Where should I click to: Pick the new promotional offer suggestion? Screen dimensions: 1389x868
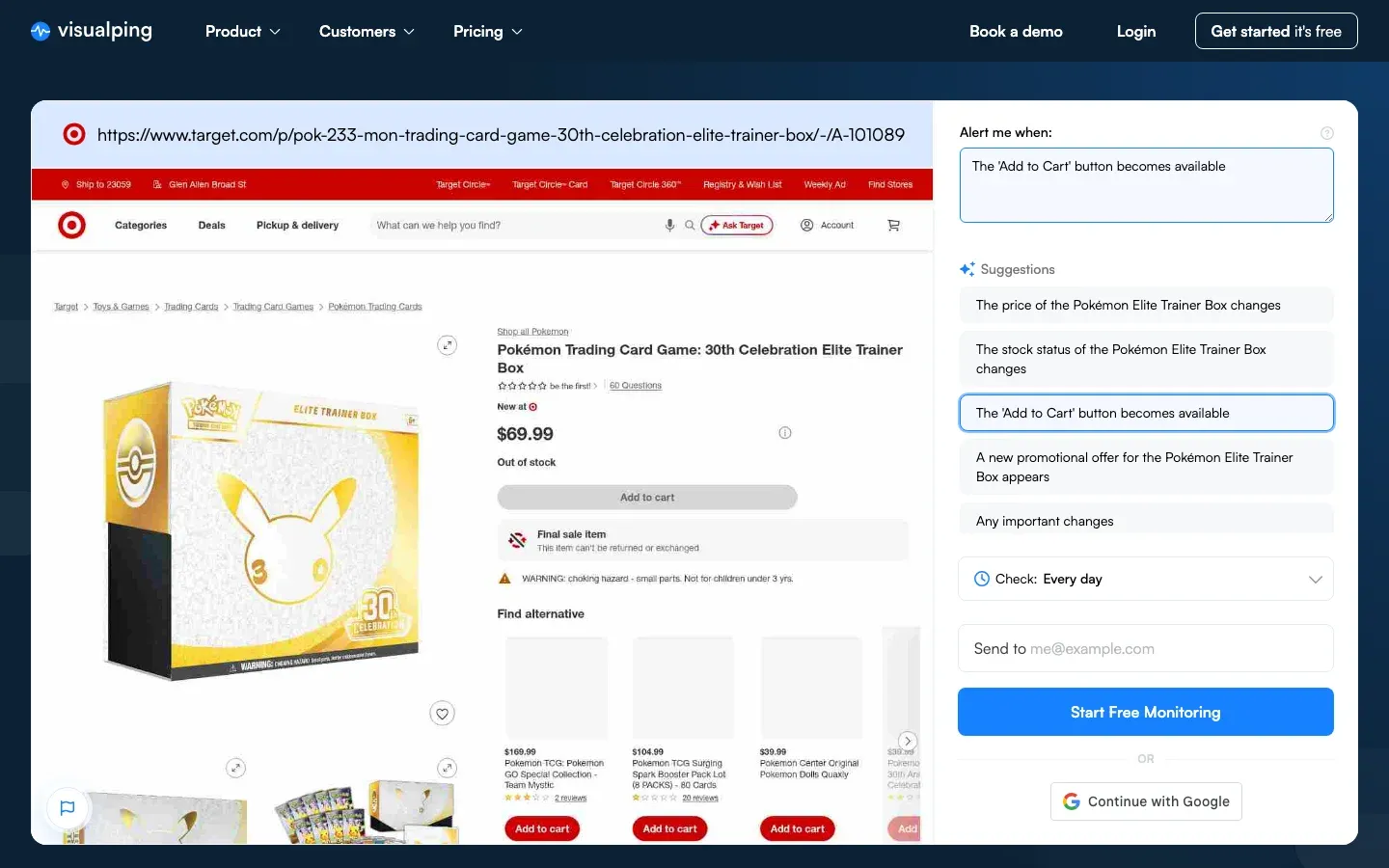[x=1146, y=467]
